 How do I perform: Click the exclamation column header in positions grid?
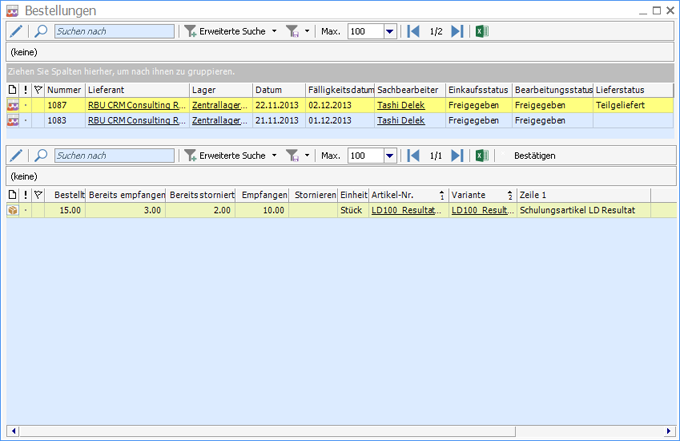[x=26, y=195]
